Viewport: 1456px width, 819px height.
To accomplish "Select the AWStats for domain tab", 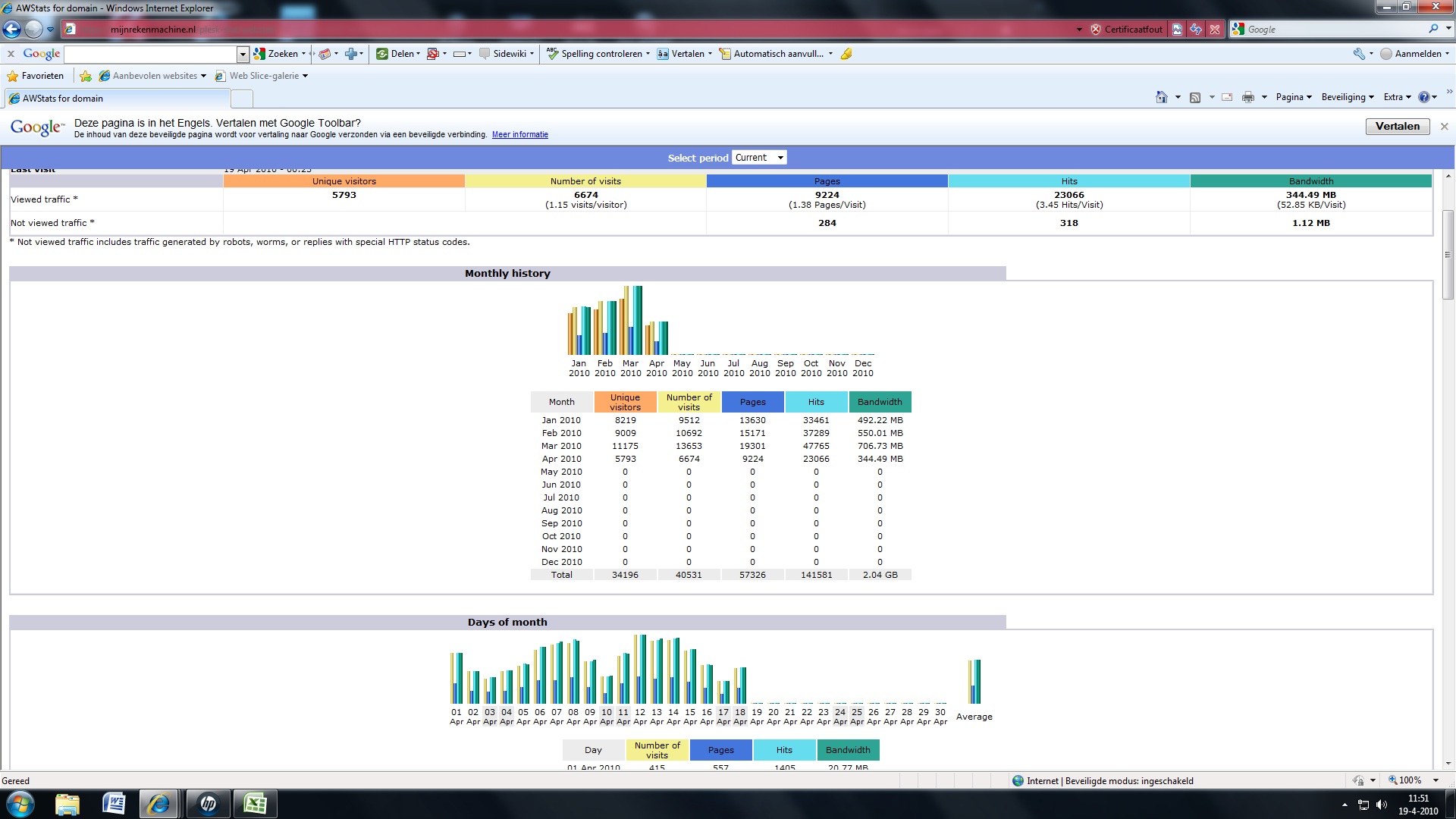I will coord(117,99).
